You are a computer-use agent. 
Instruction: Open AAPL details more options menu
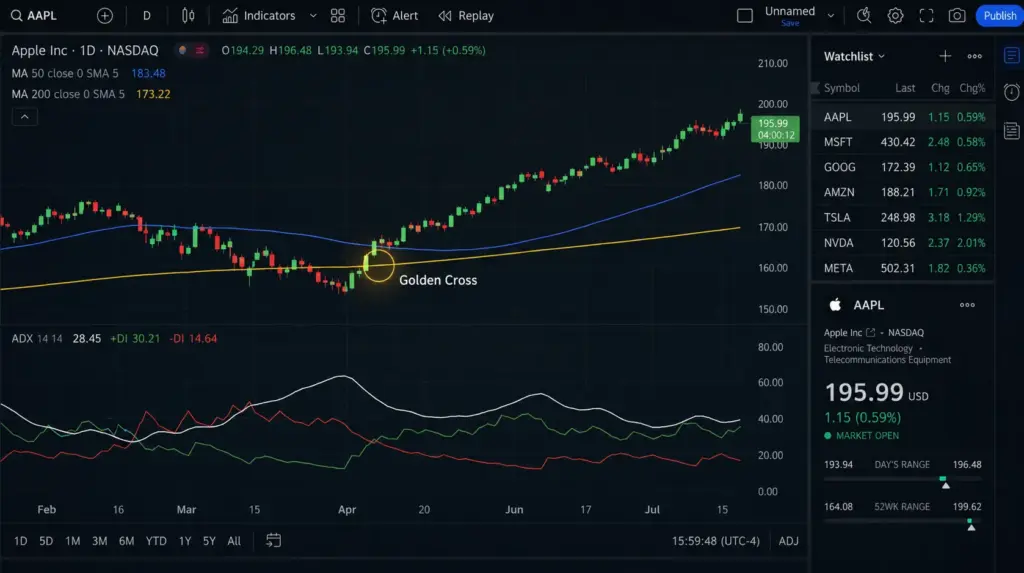(x=967, y=305)
